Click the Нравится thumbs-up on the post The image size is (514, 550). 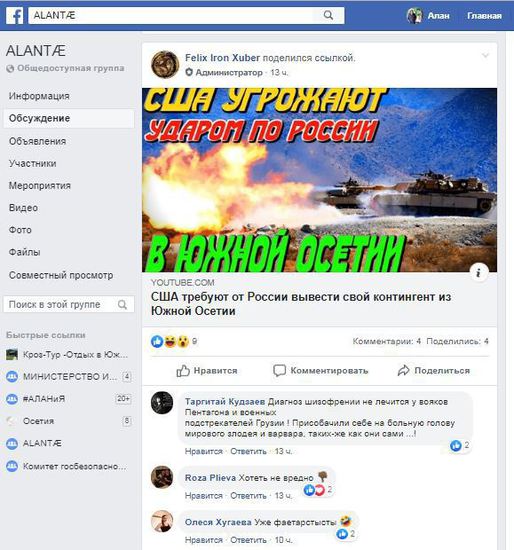tap(207, 371)
